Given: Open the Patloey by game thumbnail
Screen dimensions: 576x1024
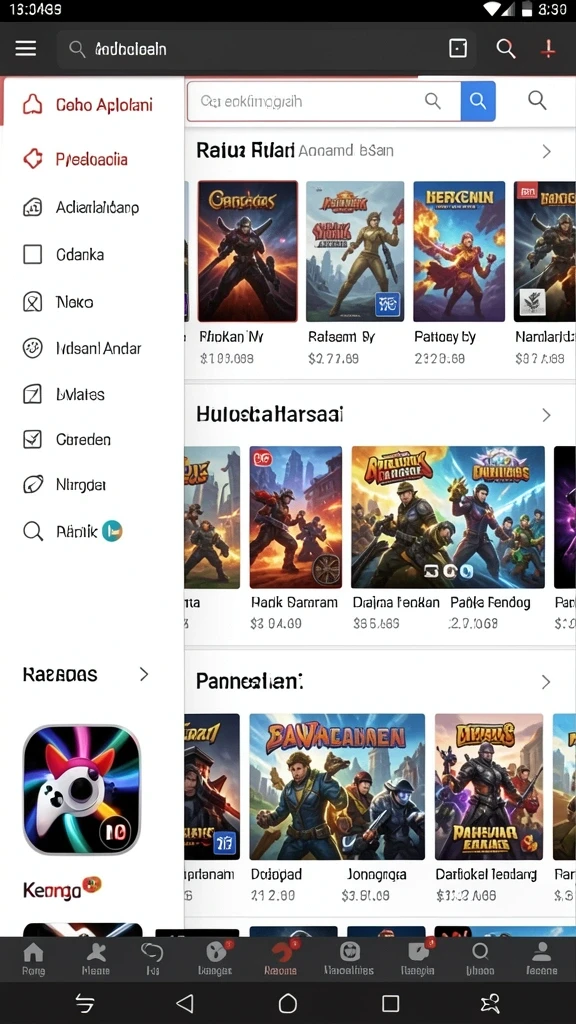Looking at the screenshot, I should point(459,251).
